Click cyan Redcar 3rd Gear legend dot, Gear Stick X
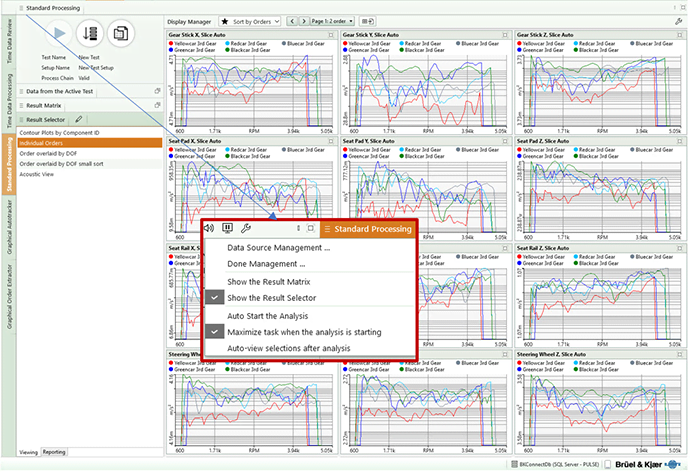This screenshot has height=472, width=690. [x=228, y=44]
